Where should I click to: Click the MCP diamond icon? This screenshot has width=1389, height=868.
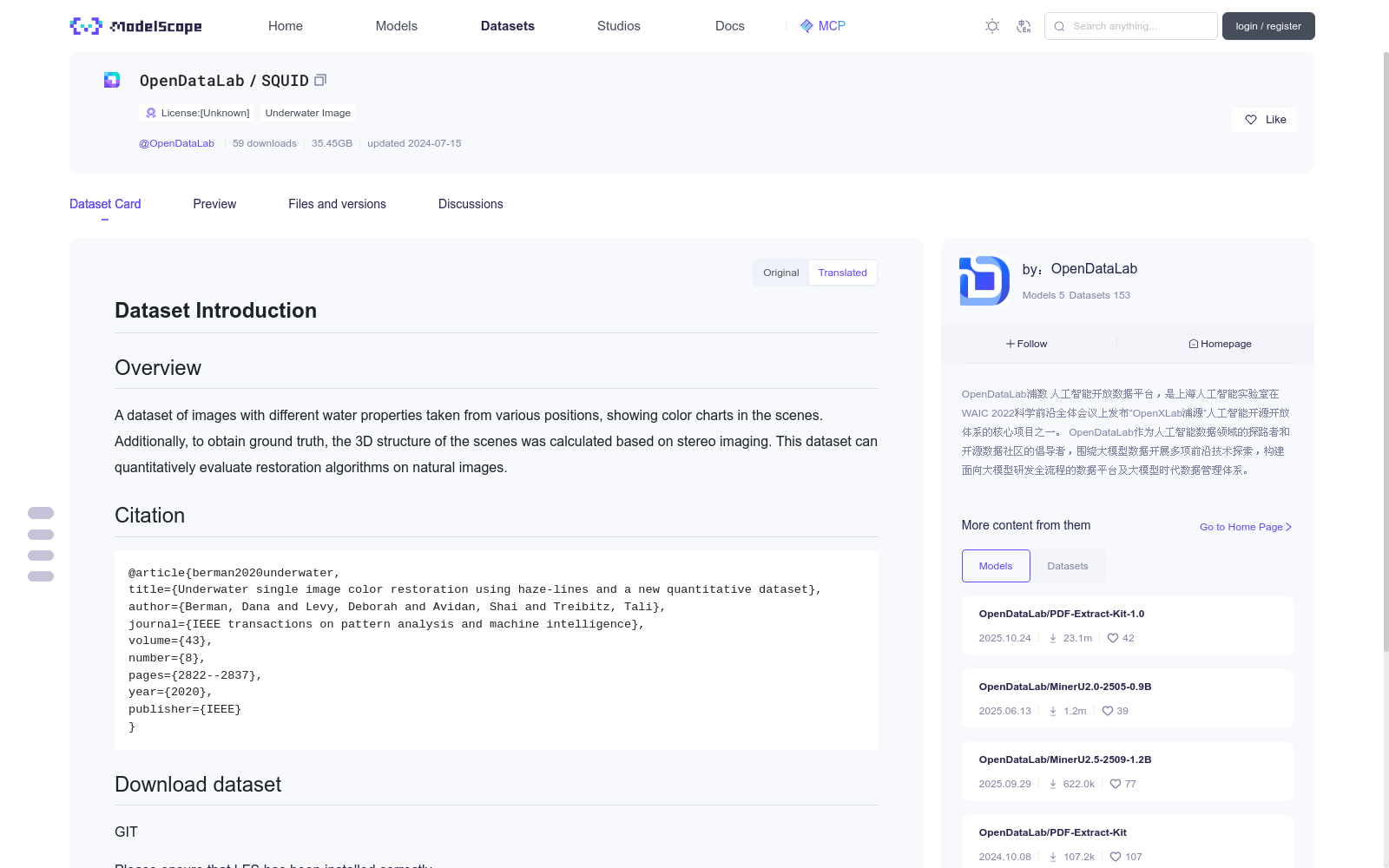[806, 26]
